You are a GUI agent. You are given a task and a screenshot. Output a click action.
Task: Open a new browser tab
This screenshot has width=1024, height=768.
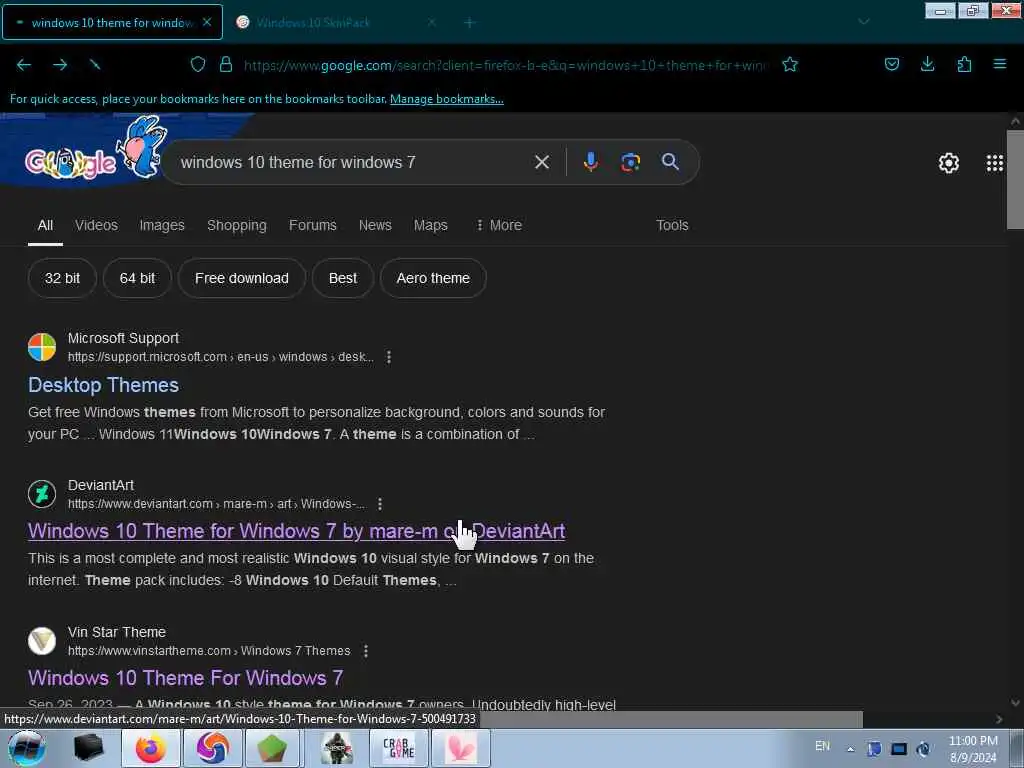[469, 22]
